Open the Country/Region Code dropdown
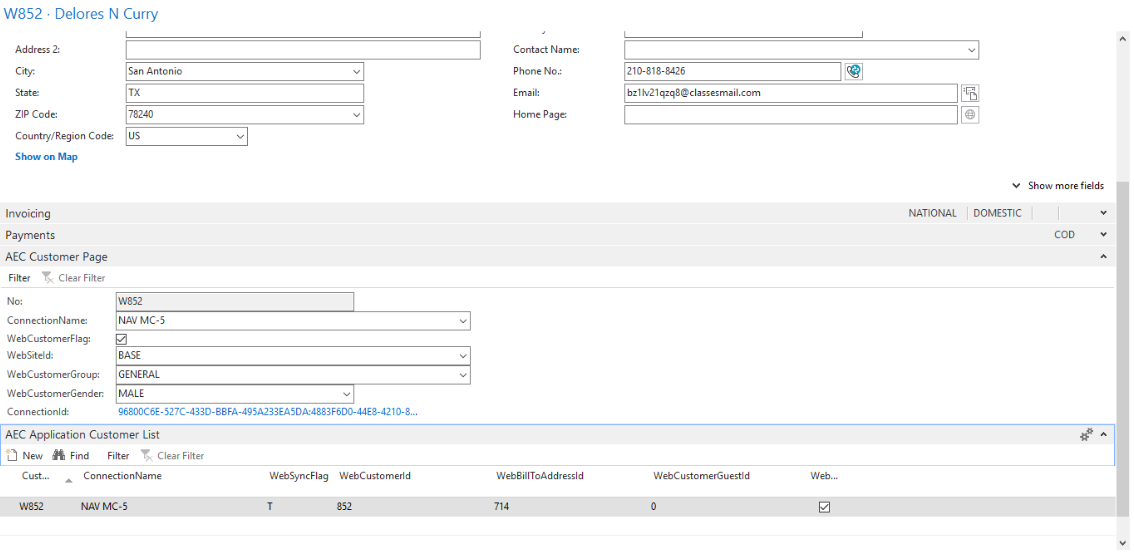This screenshot has height=555, width=1134. click(x=240, y=136)
